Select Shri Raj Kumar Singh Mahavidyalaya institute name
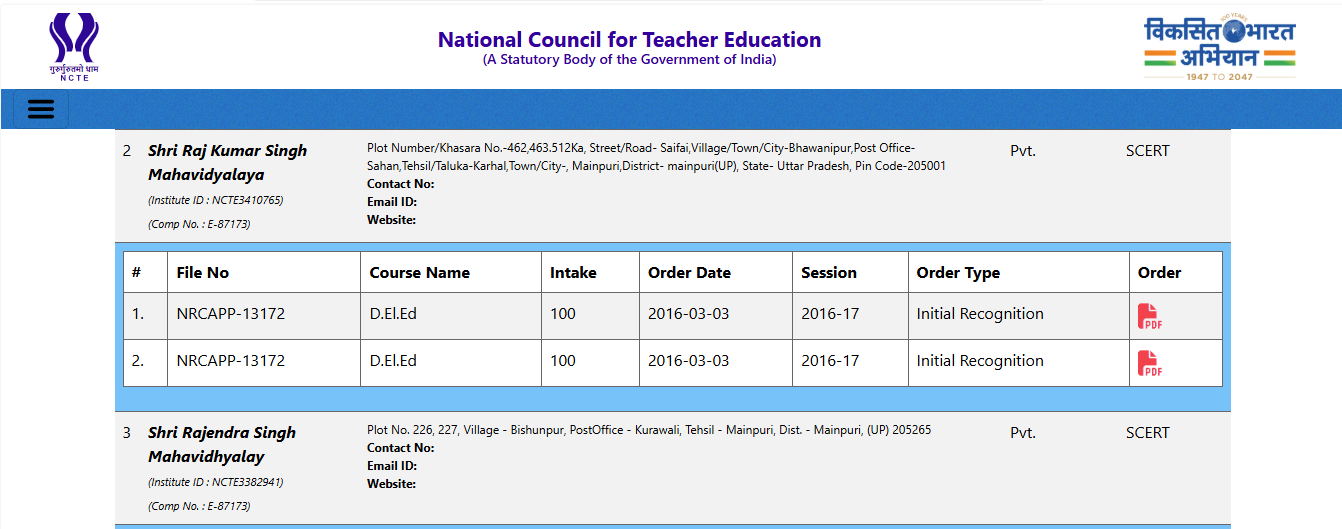This screenshot has height=529, width=1342. click(227, 163)
